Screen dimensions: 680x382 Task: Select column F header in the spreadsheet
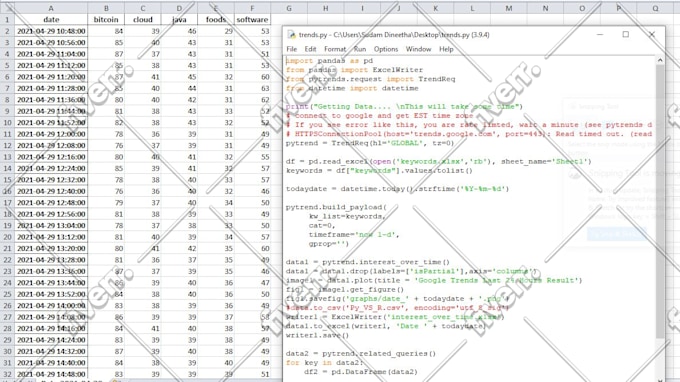click(252, 8)
